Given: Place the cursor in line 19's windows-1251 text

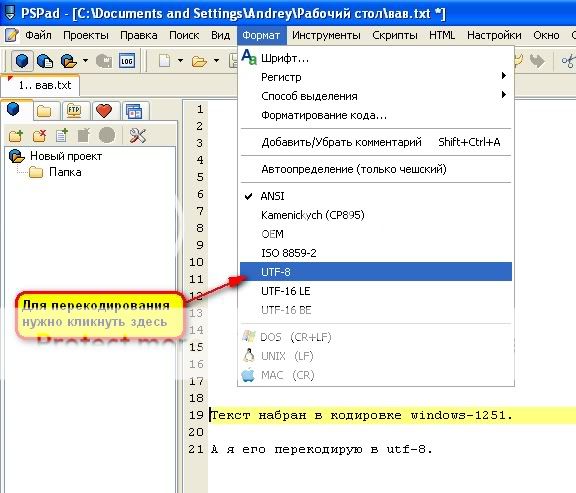Looking at the screenshot, I should coord(461,415).
